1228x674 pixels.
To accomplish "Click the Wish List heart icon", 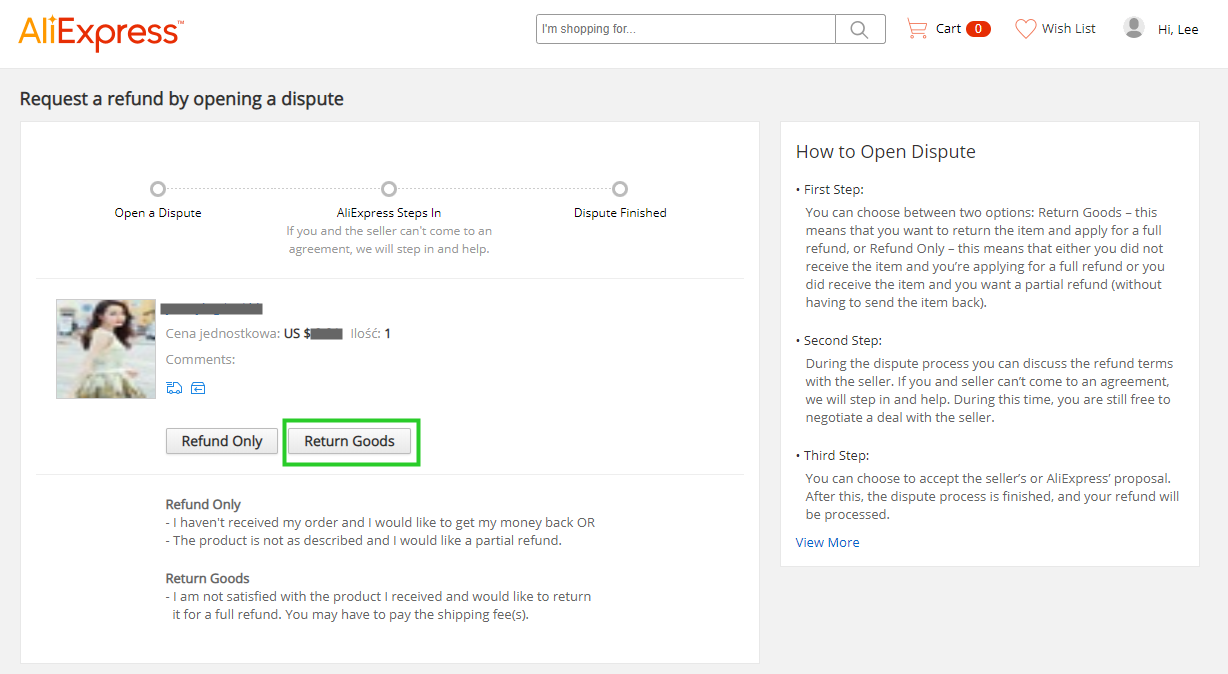I will 1025,29.
